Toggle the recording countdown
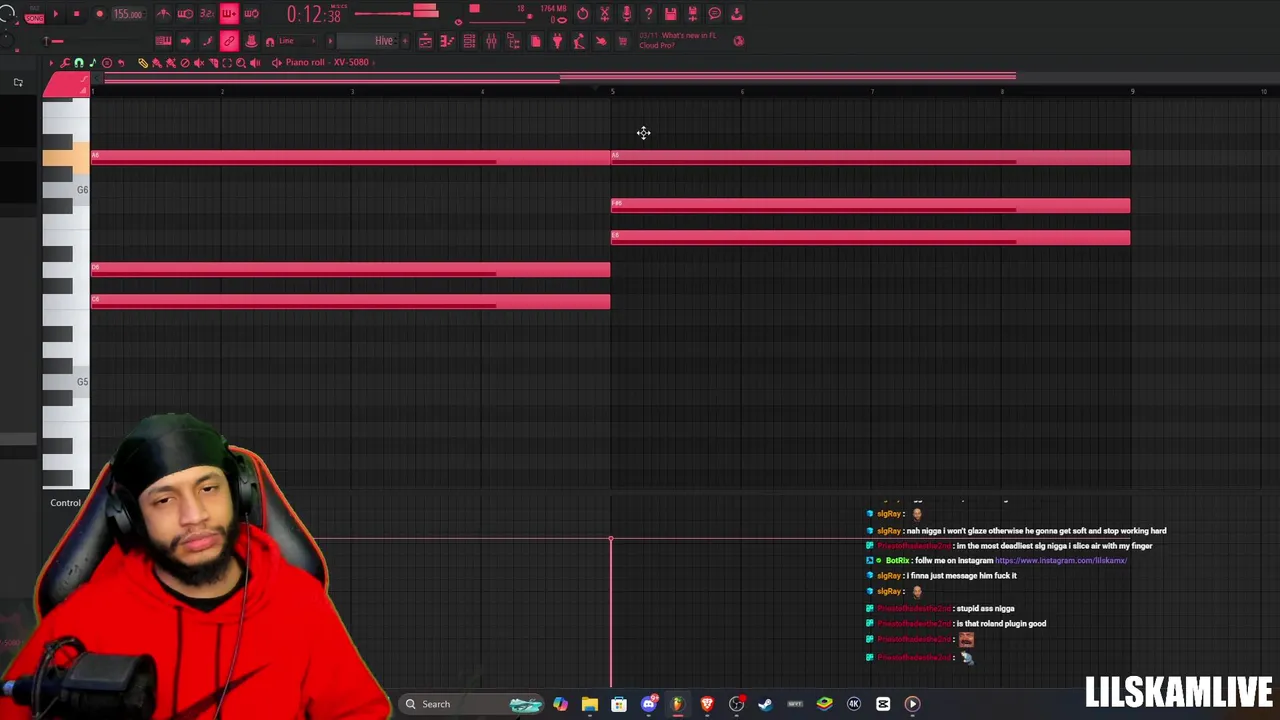 [x=207, y=14]
